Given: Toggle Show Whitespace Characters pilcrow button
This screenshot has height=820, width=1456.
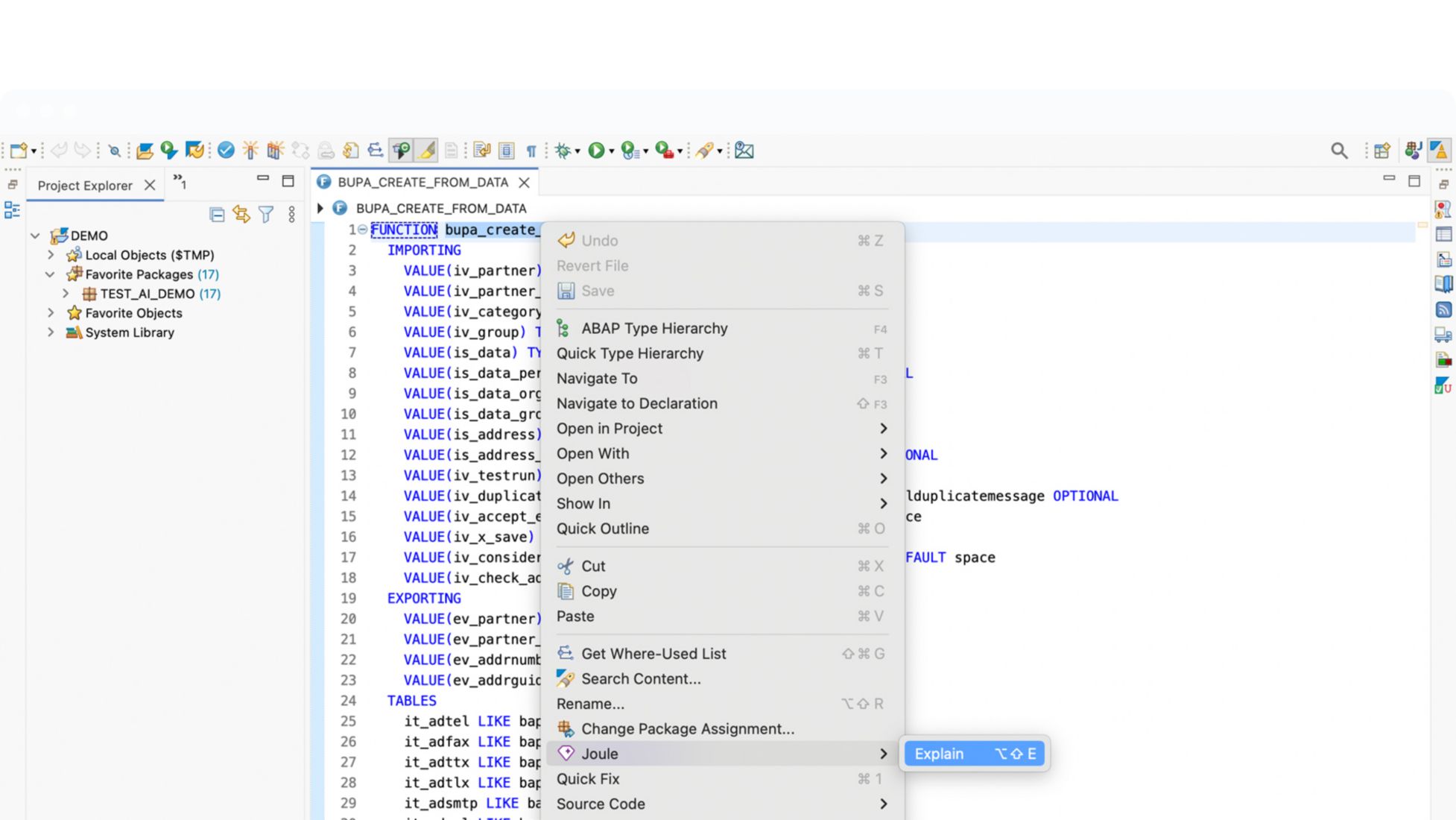Looking at the screenshot, I should [x=531, y=151].
